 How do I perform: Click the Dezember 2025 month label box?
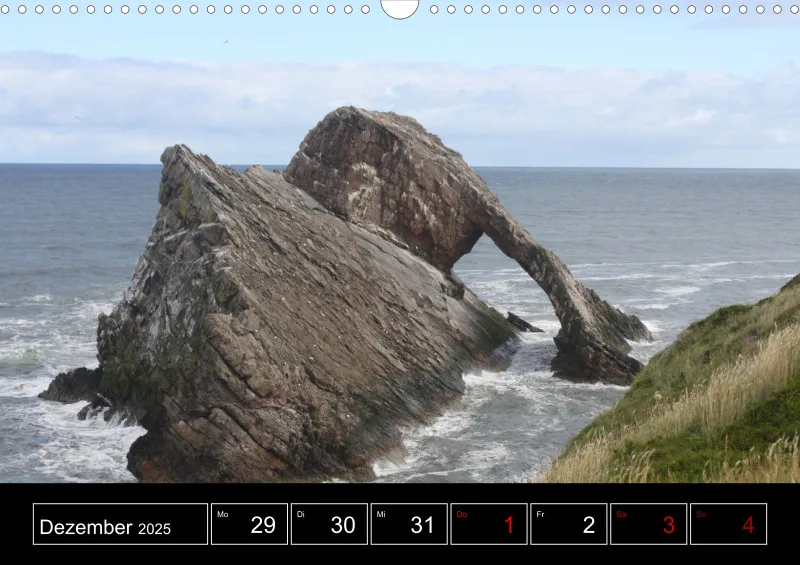[120, 524]
